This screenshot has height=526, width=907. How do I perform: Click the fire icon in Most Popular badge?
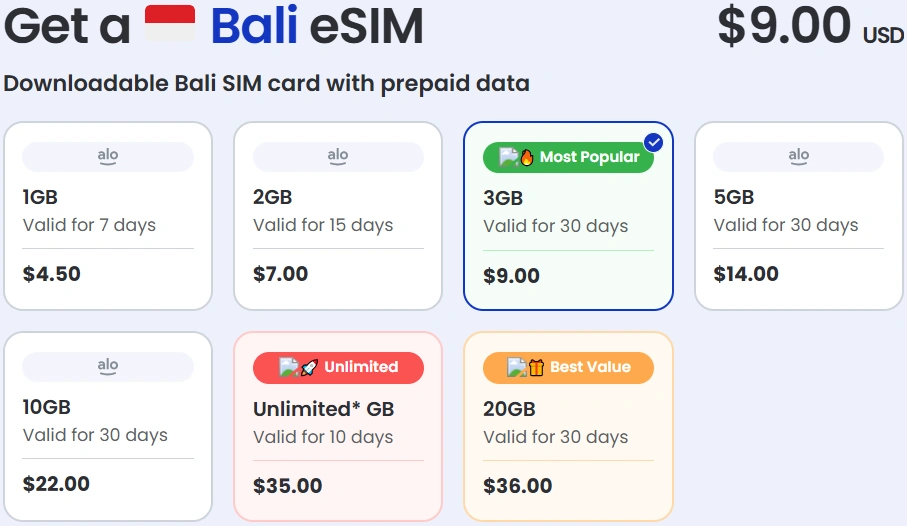point(527,157)
